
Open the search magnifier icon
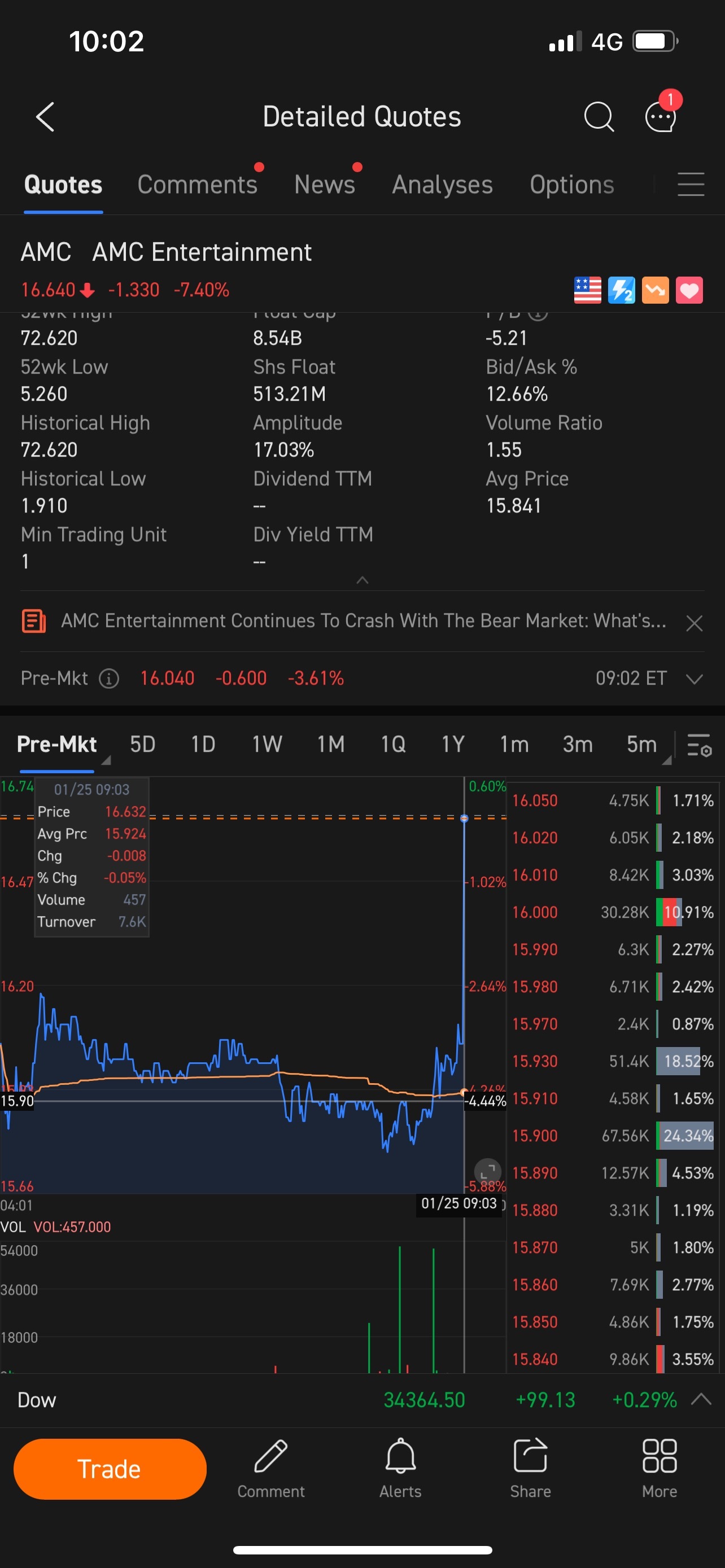pyautogui.click(x=599, y=116)
